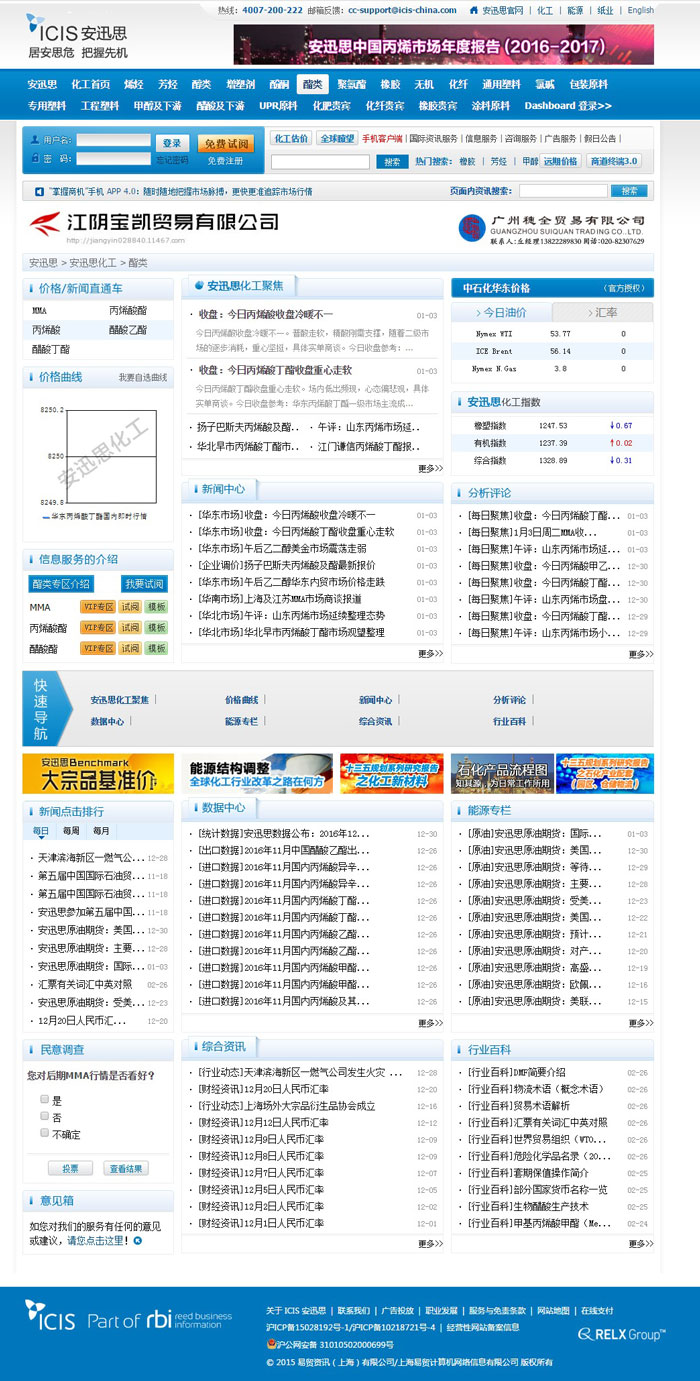Click 模板 button in 醋酸酯 row
Screen dimensions: 700x1381
coord(156,649)
